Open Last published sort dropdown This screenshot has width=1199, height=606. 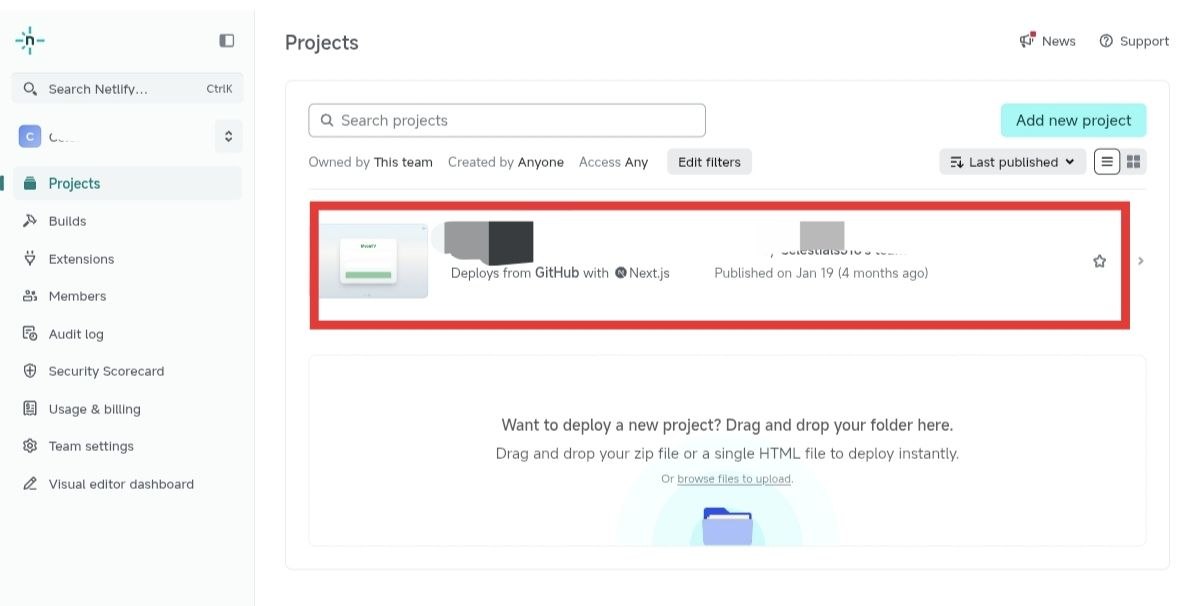tap(1012, 162)
